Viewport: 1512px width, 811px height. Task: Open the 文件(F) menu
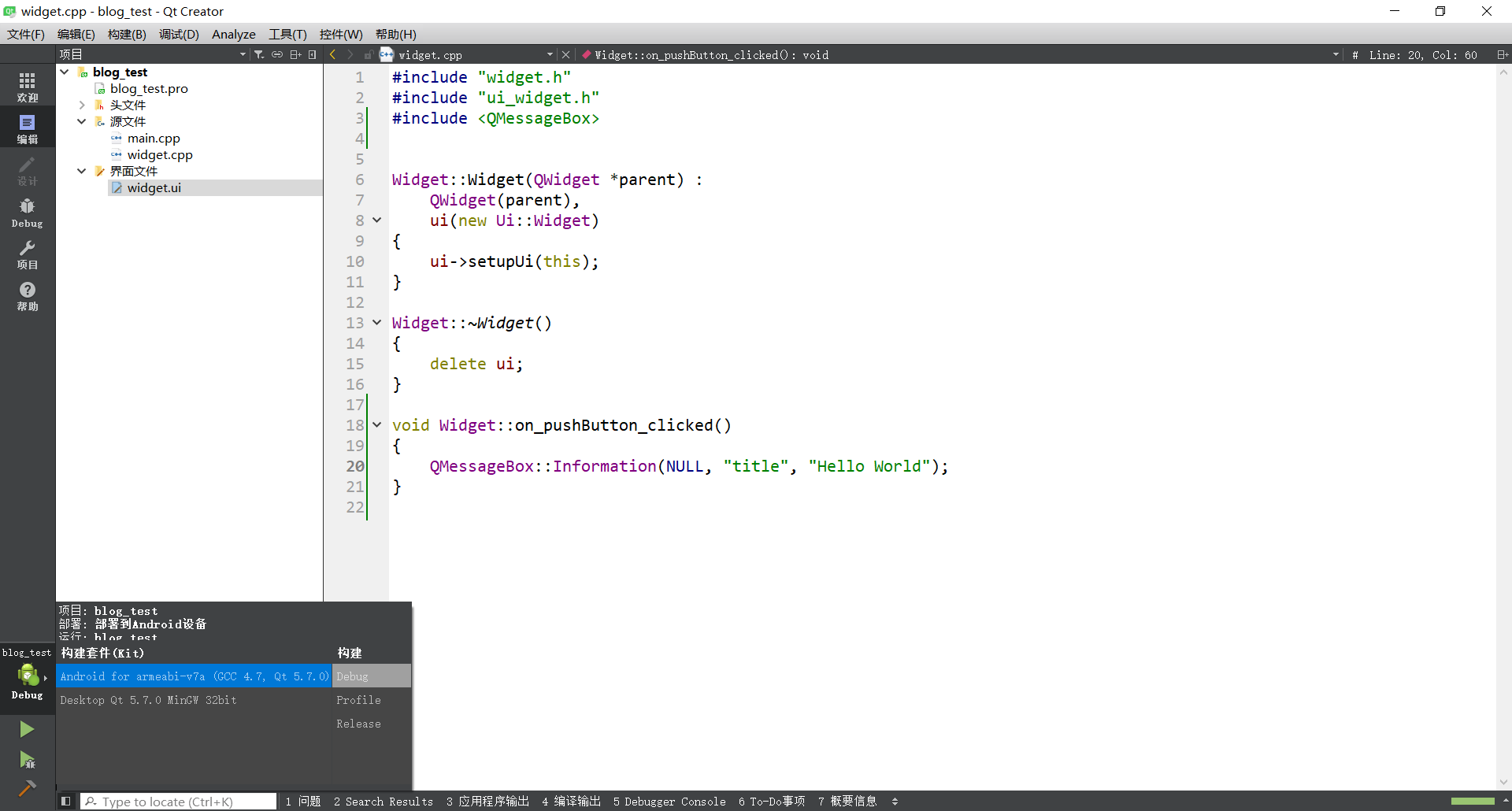(26, 34)
